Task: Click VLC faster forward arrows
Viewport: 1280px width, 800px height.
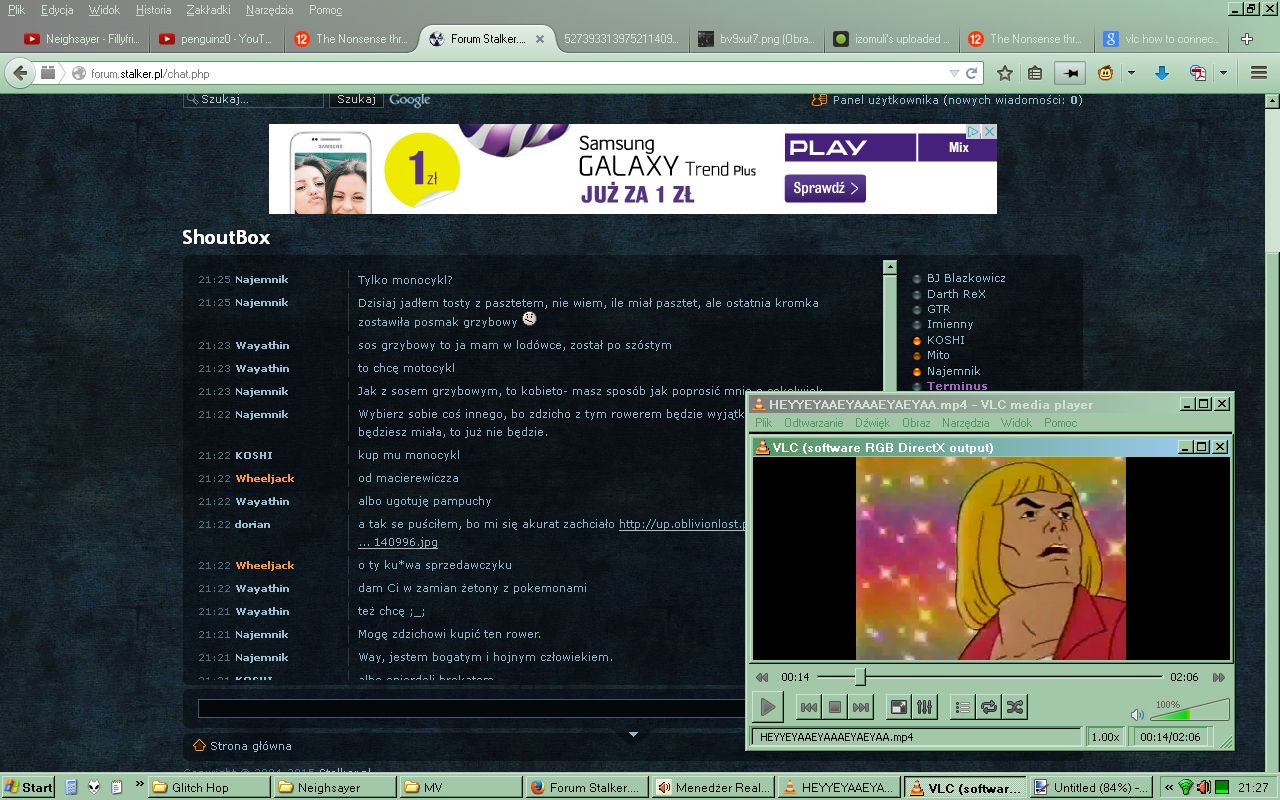Action: (1218, 677)
